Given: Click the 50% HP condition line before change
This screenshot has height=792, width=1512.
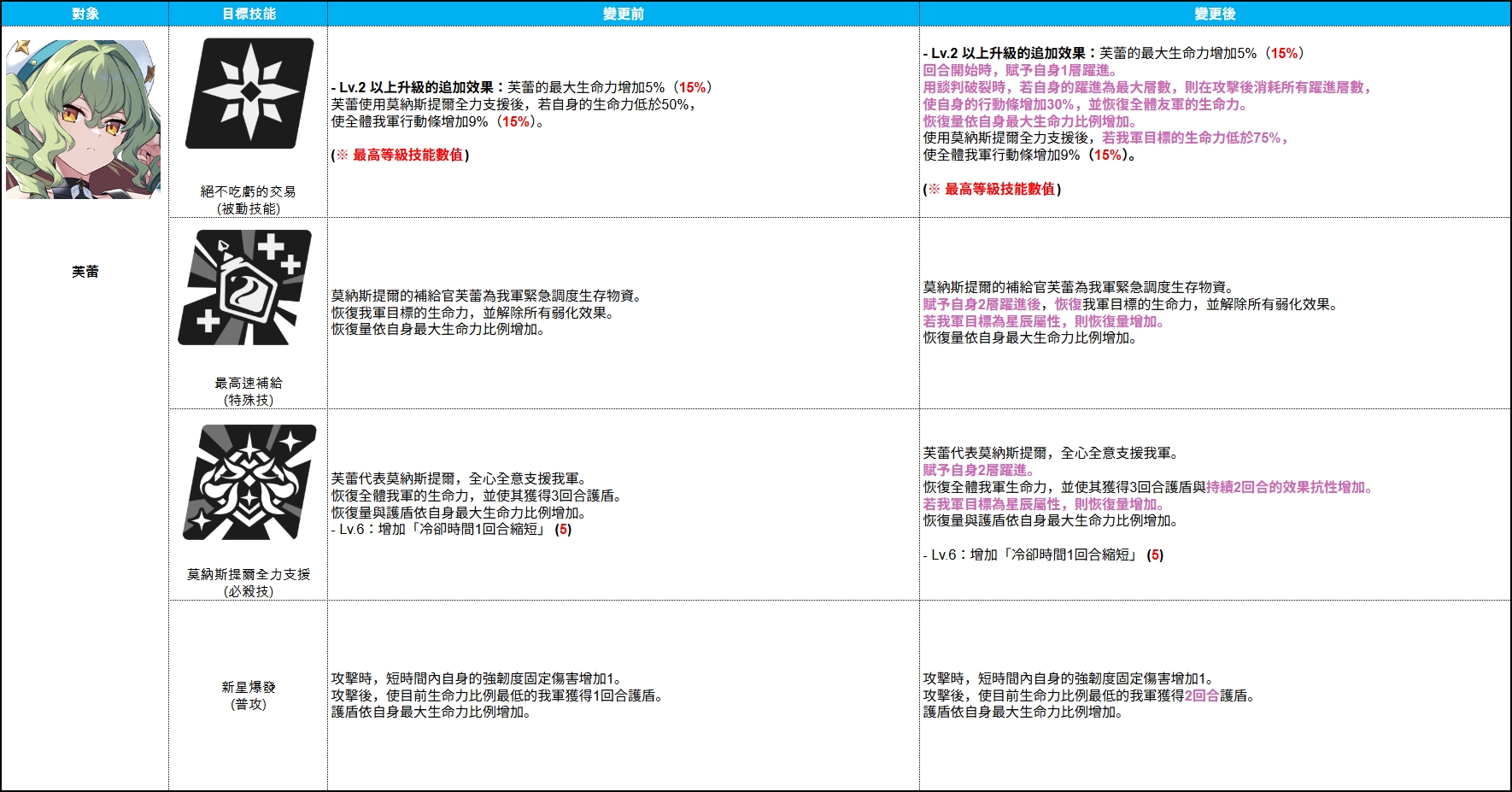Looking at the screenshot, I should click(x=515, y=104).
